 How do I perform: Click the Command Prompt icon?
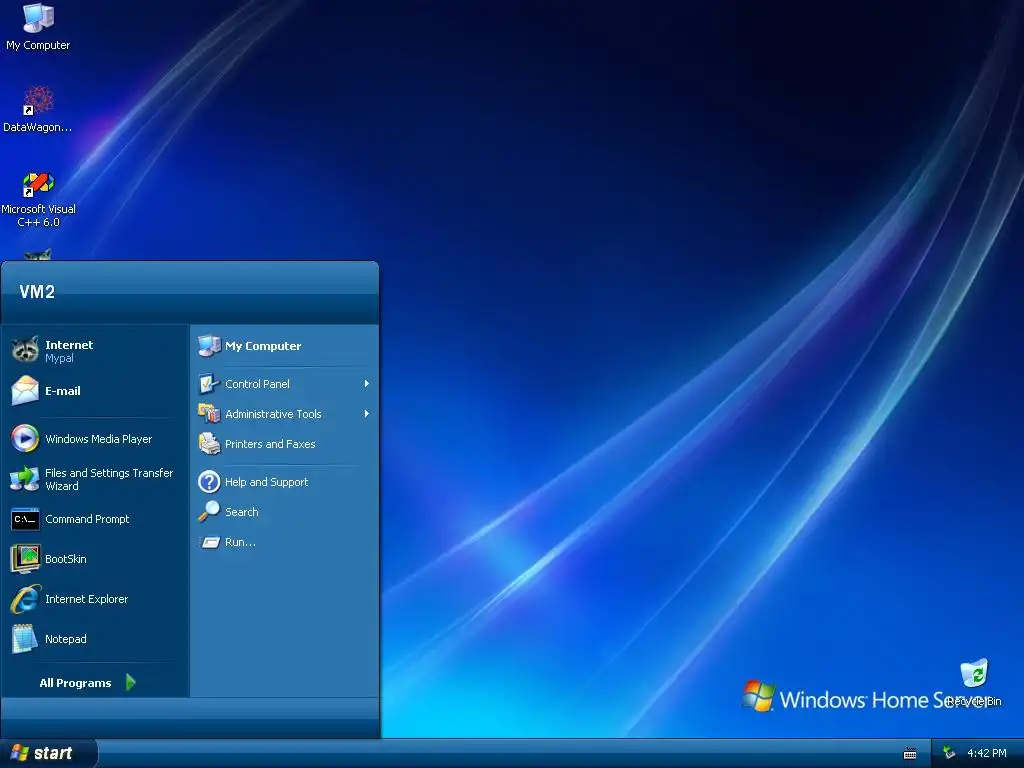[25, 519]
